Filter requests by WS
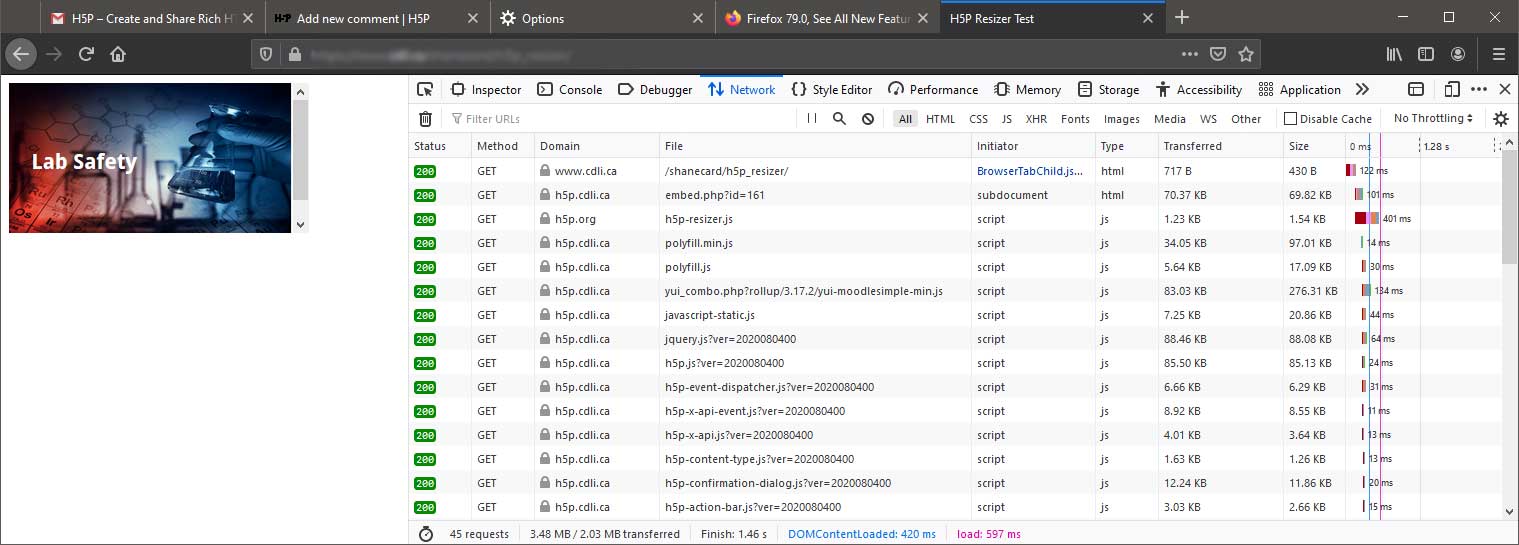 click(x=1208, y=118)
